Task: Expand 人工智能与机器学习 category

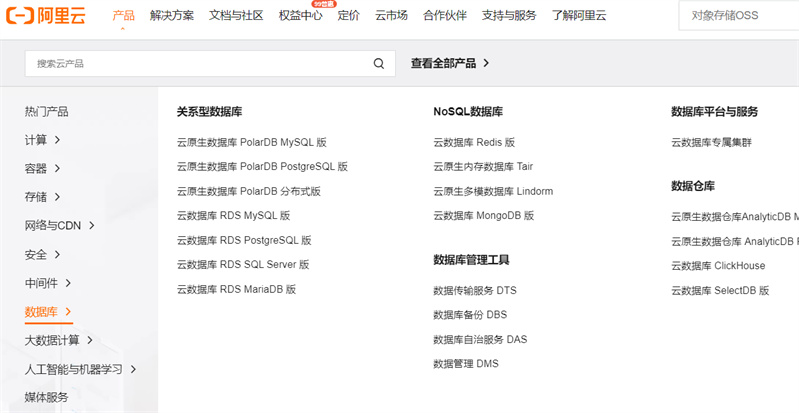Action: (81, 369)
